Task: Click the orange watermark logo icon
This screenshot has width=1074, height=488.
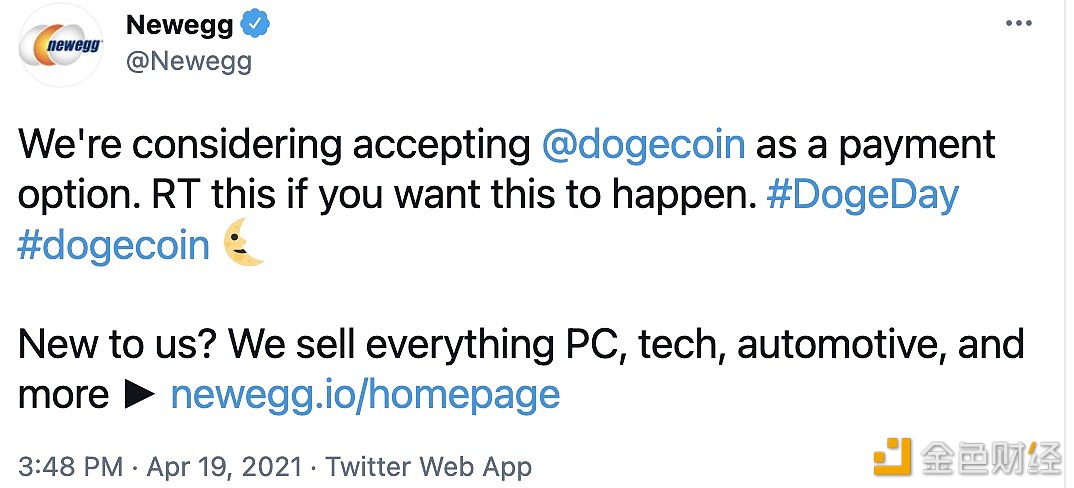Action: click(x=892, y=457)
